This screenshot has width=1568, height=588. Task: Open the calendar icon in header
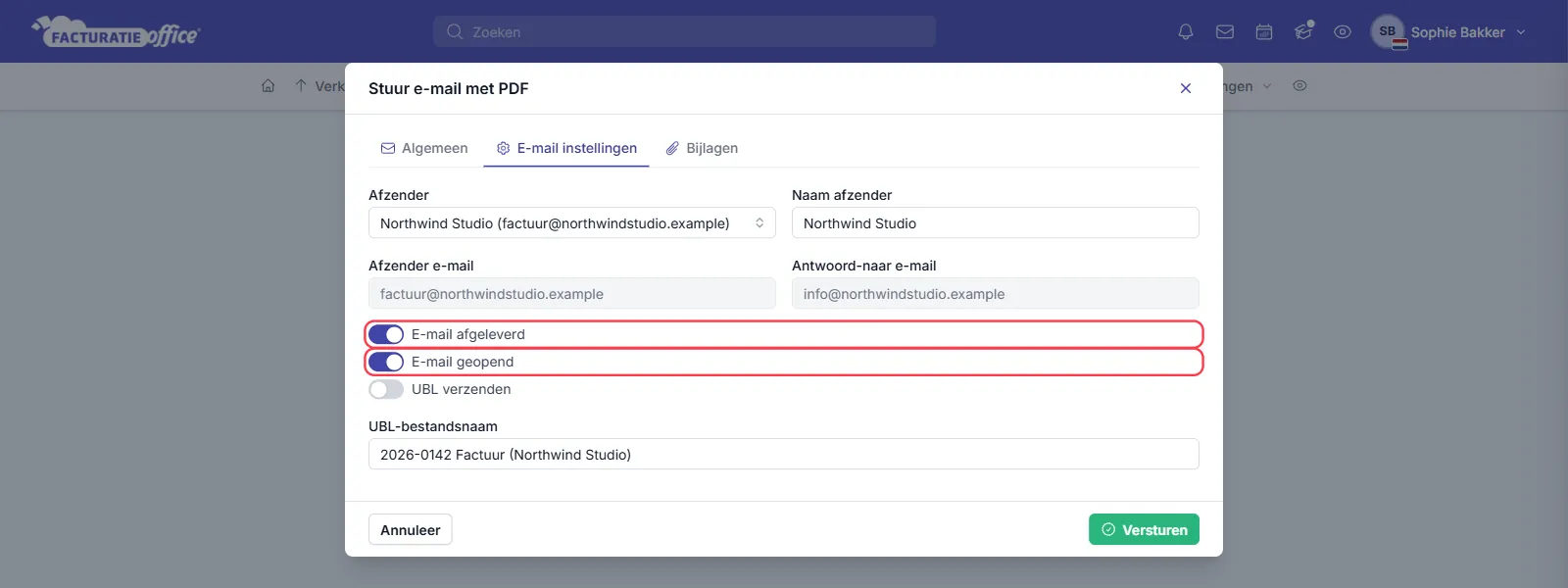pyautogui.click(x=1264, y=31)
